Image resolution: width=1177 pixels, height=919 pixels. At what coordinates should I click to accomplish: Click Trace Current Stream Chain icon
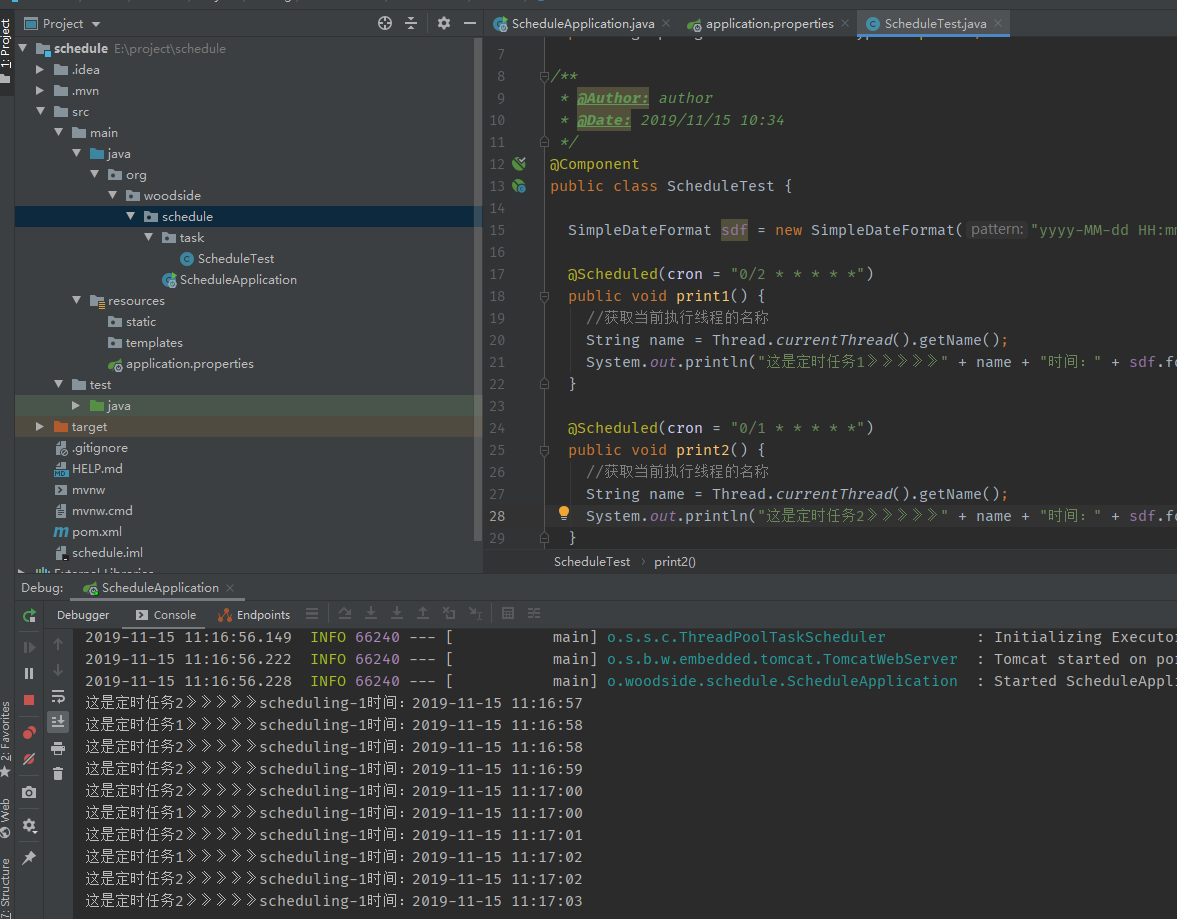pyautogui.click(x=534, y=613)
